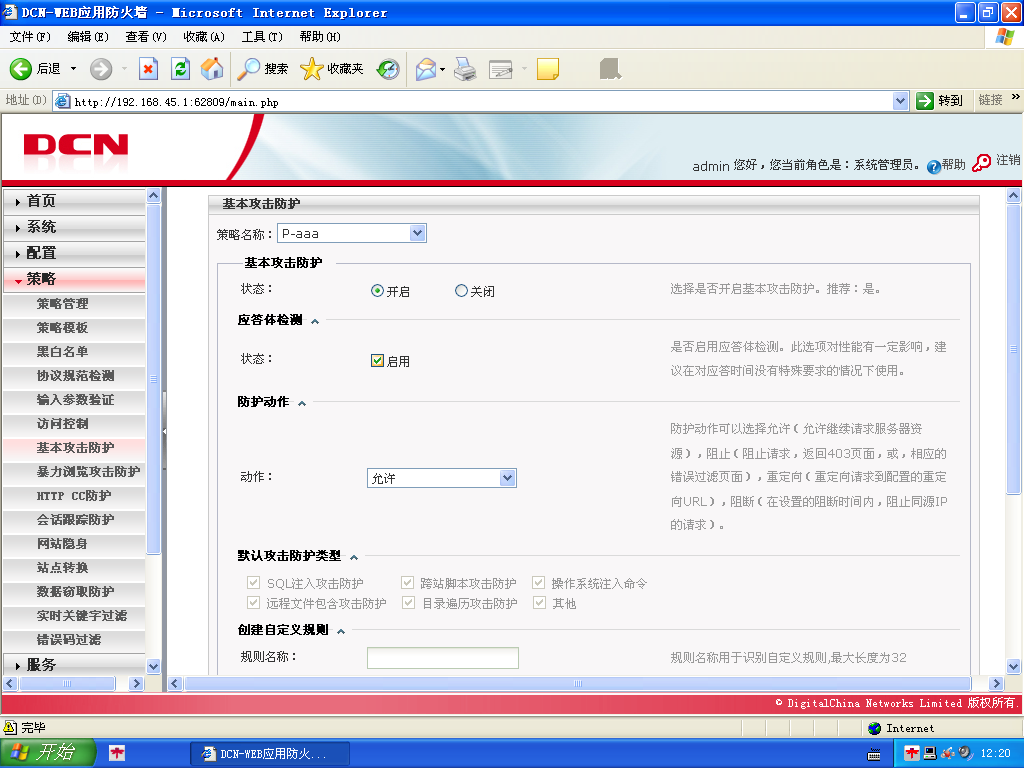Open the Search (搜索) toolbar button
Image resolution: width=1024 pixels, height=768 pixels.
(263, 69)
